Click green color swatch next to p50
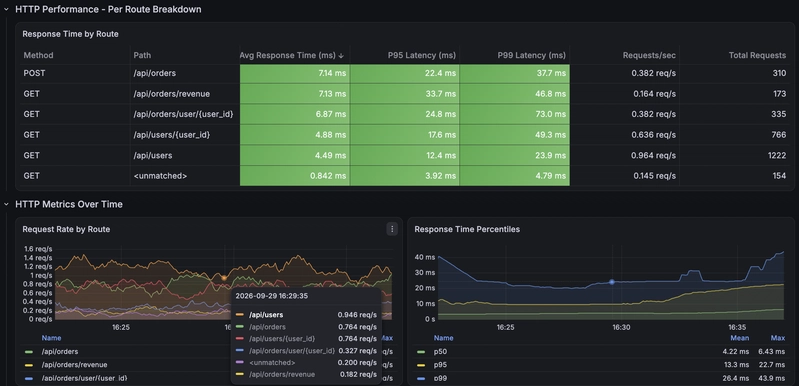The height and width of the screenshot is (386, 799). click(421, 352)
